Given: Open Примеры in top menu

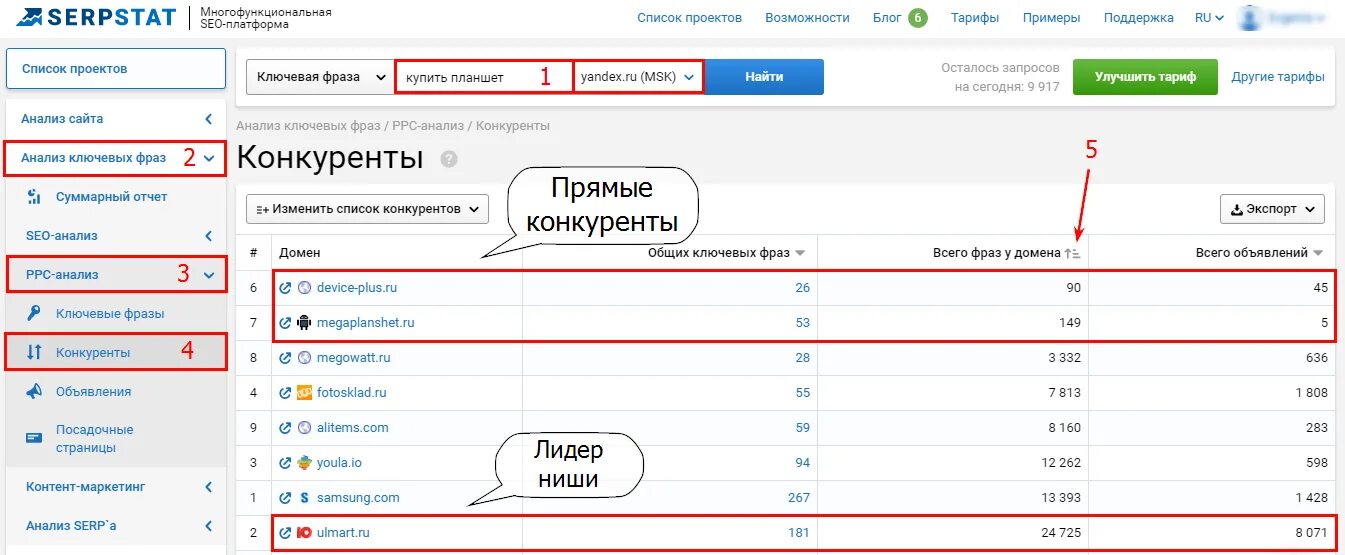Looking at the screenshot, I should point(1051,18).
